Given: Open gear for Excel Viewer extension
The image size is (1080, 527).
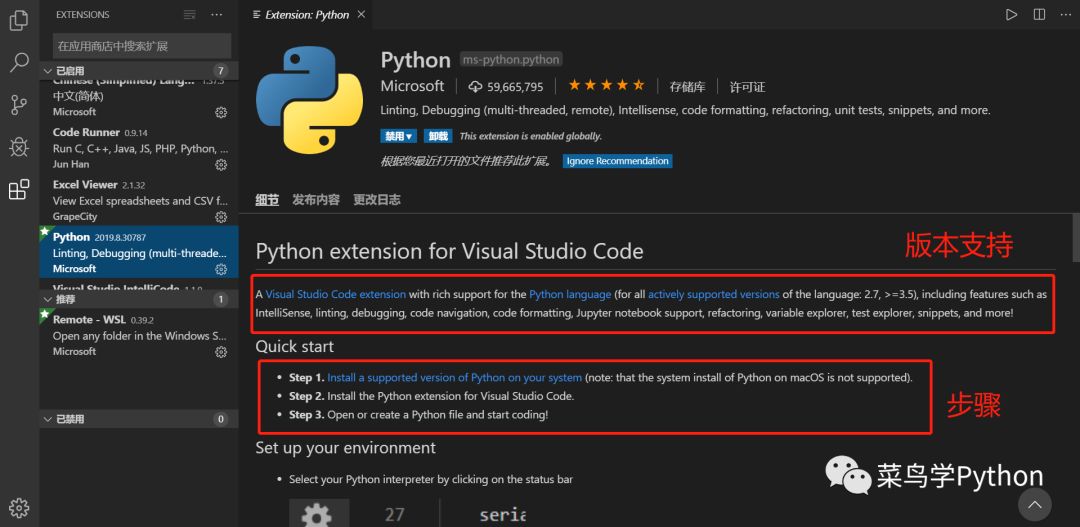Looking at the screenshot, I should pos(221,217).
